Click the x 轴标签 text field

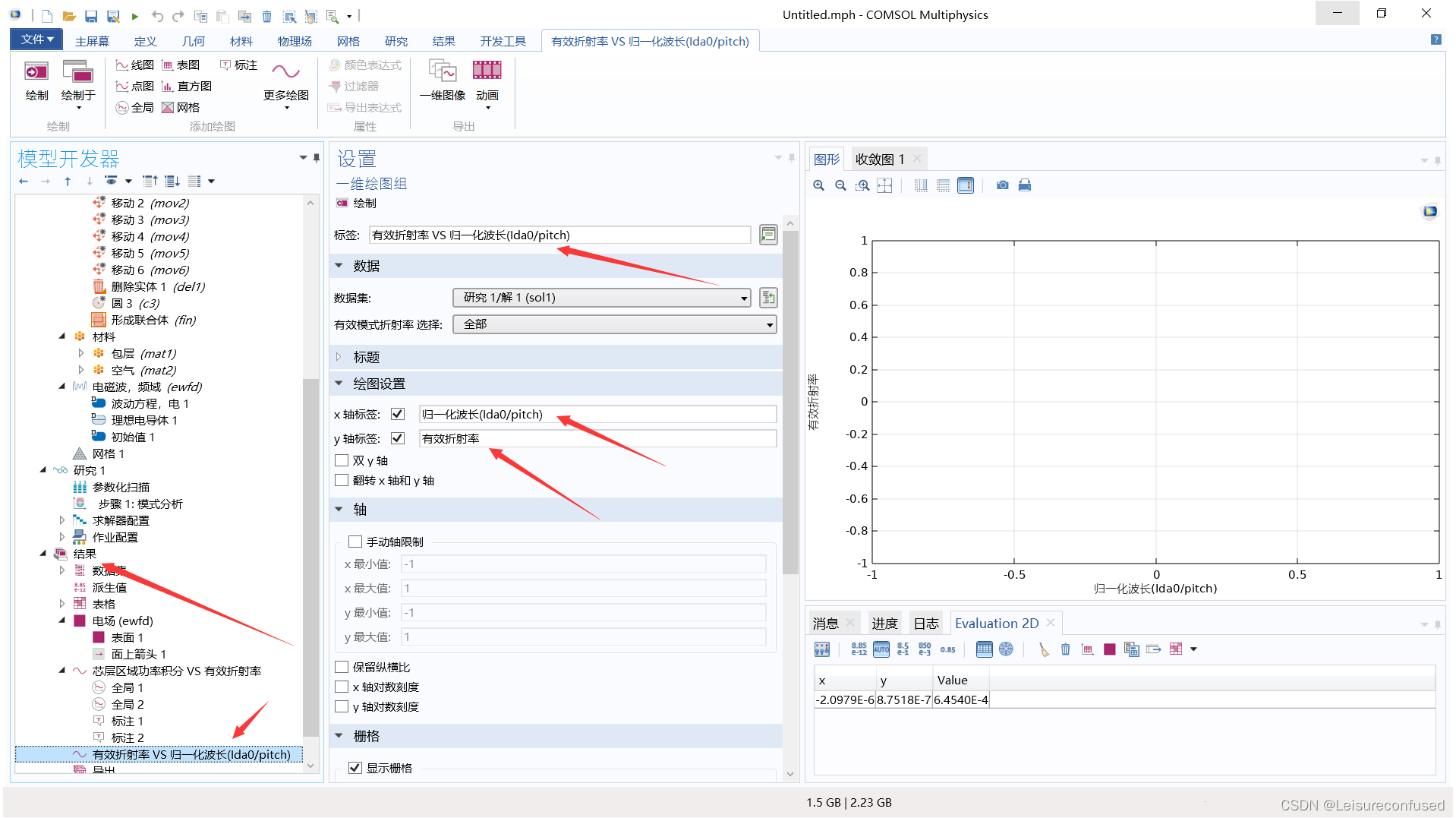(x=598, y=415)
